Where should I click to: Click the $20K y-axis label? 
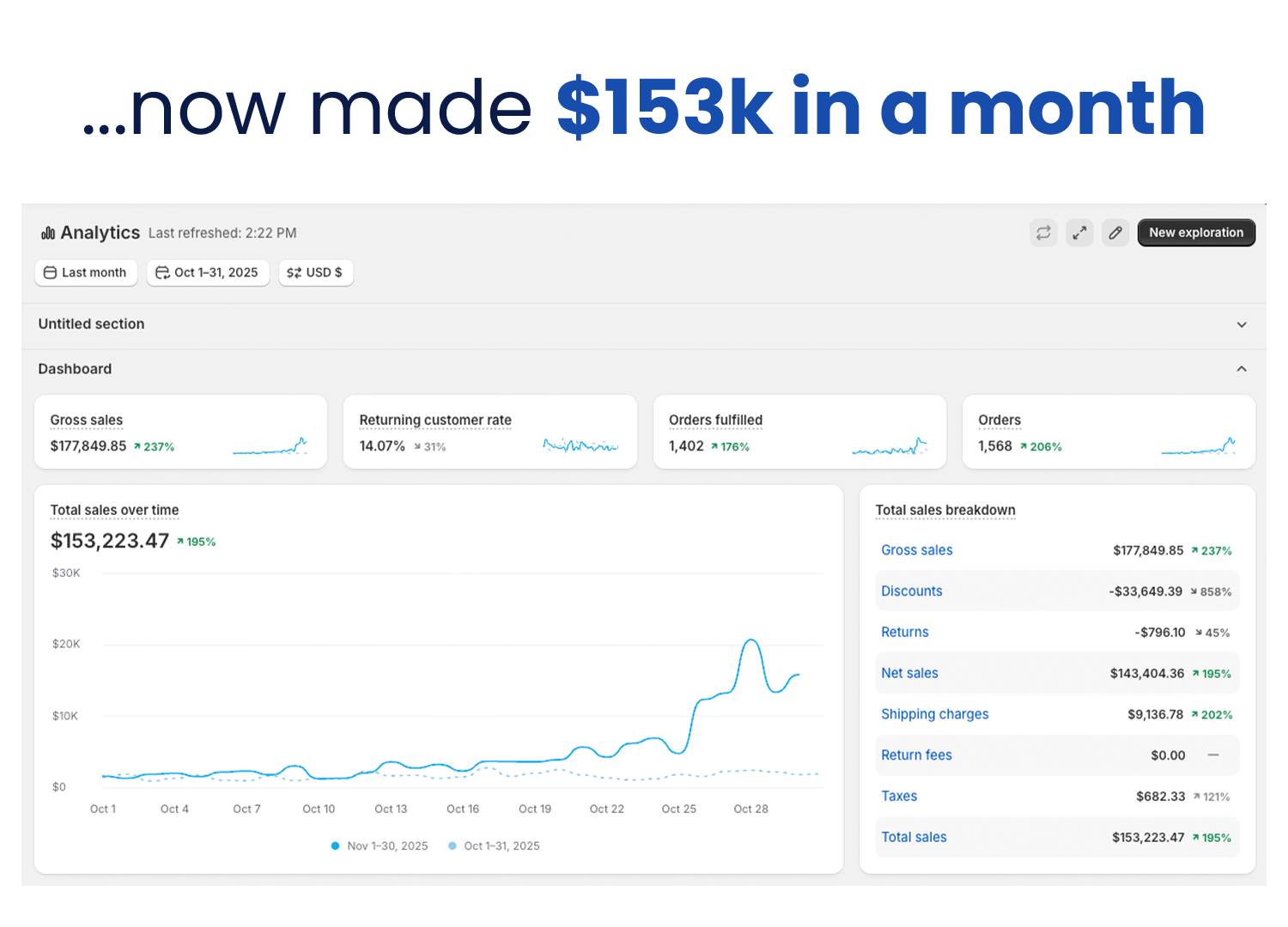66,645
